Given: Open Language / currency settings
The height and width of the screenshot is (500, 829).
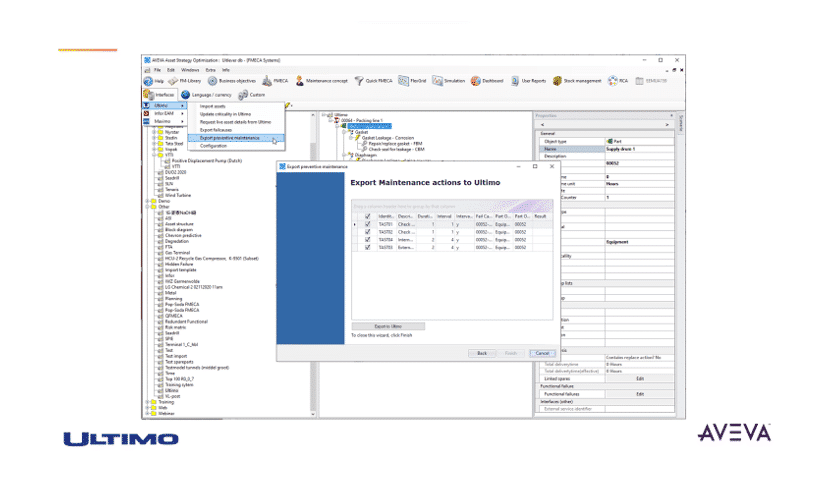Looking at the screenshot, I should coord(206,95).
